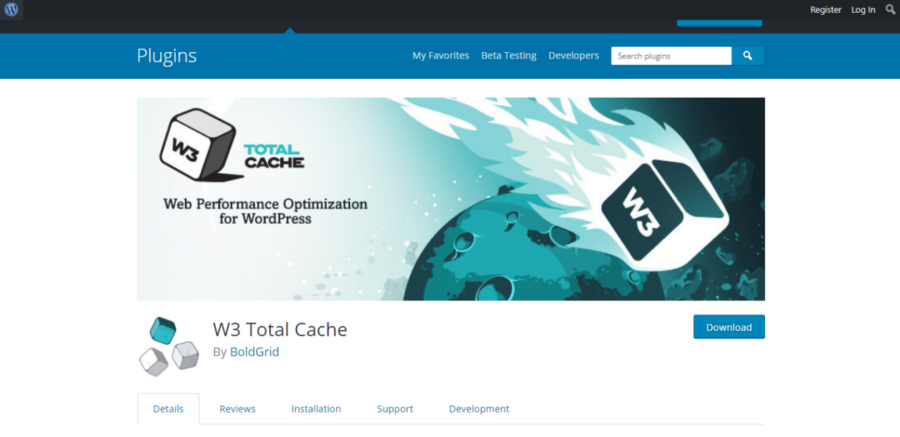Open Beta Testing page
The image size is (900, 437).
[509, 56]
